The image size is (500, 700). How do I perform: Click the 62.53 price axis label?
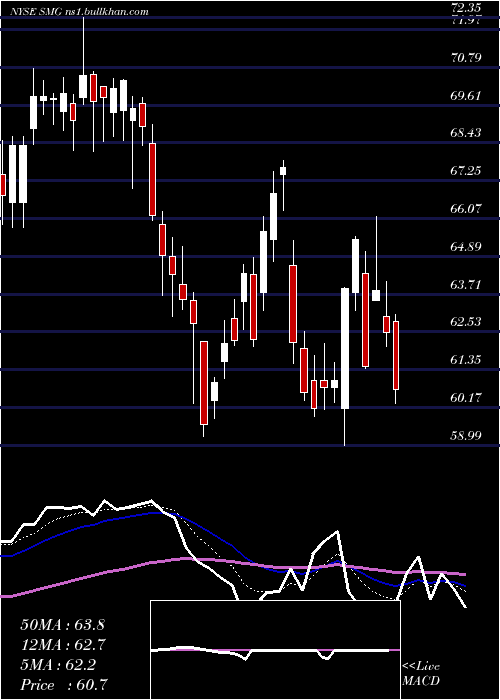[466, 322]
